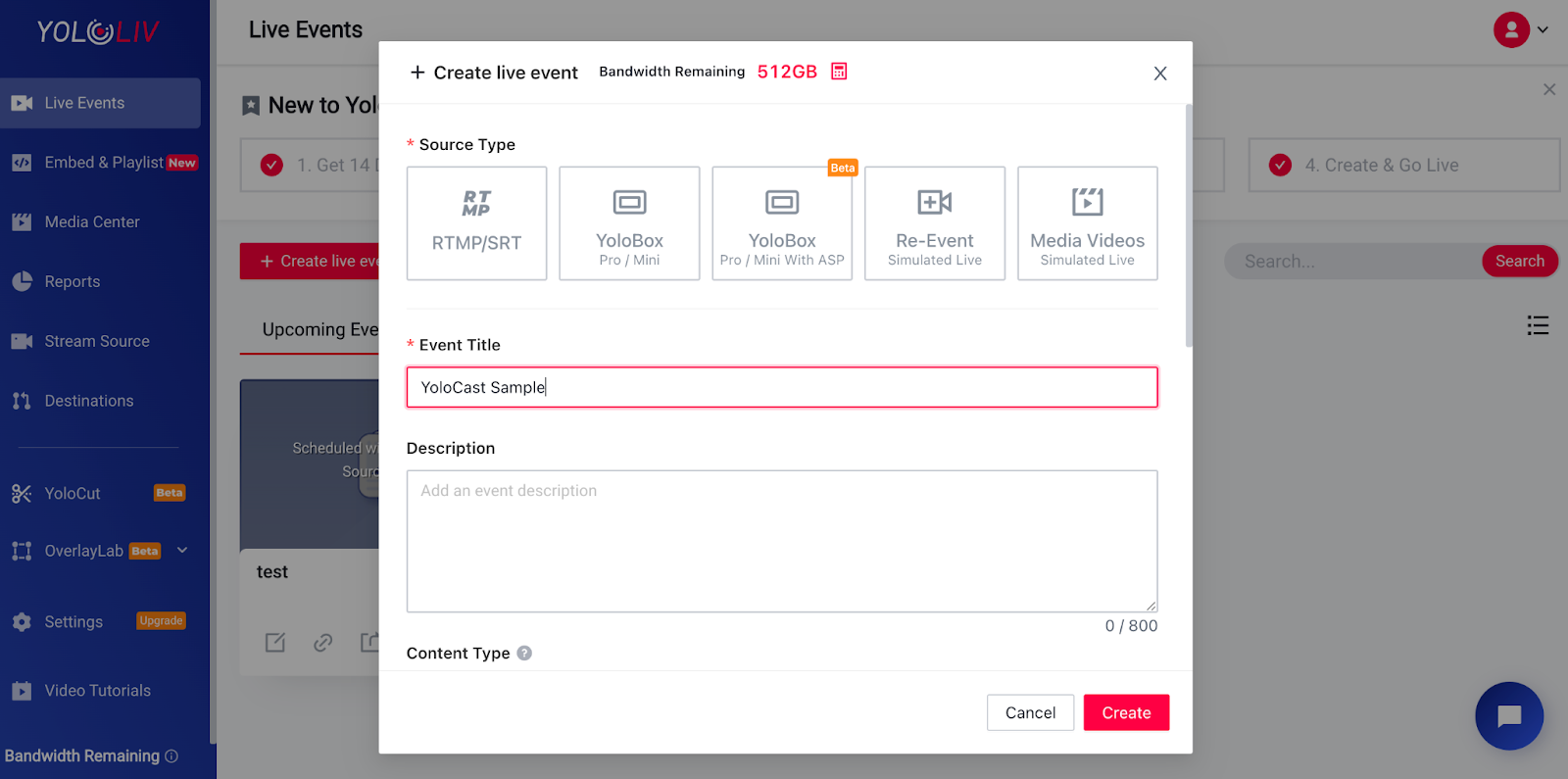Close the Create live event dialog

[x=1160, y=73]
